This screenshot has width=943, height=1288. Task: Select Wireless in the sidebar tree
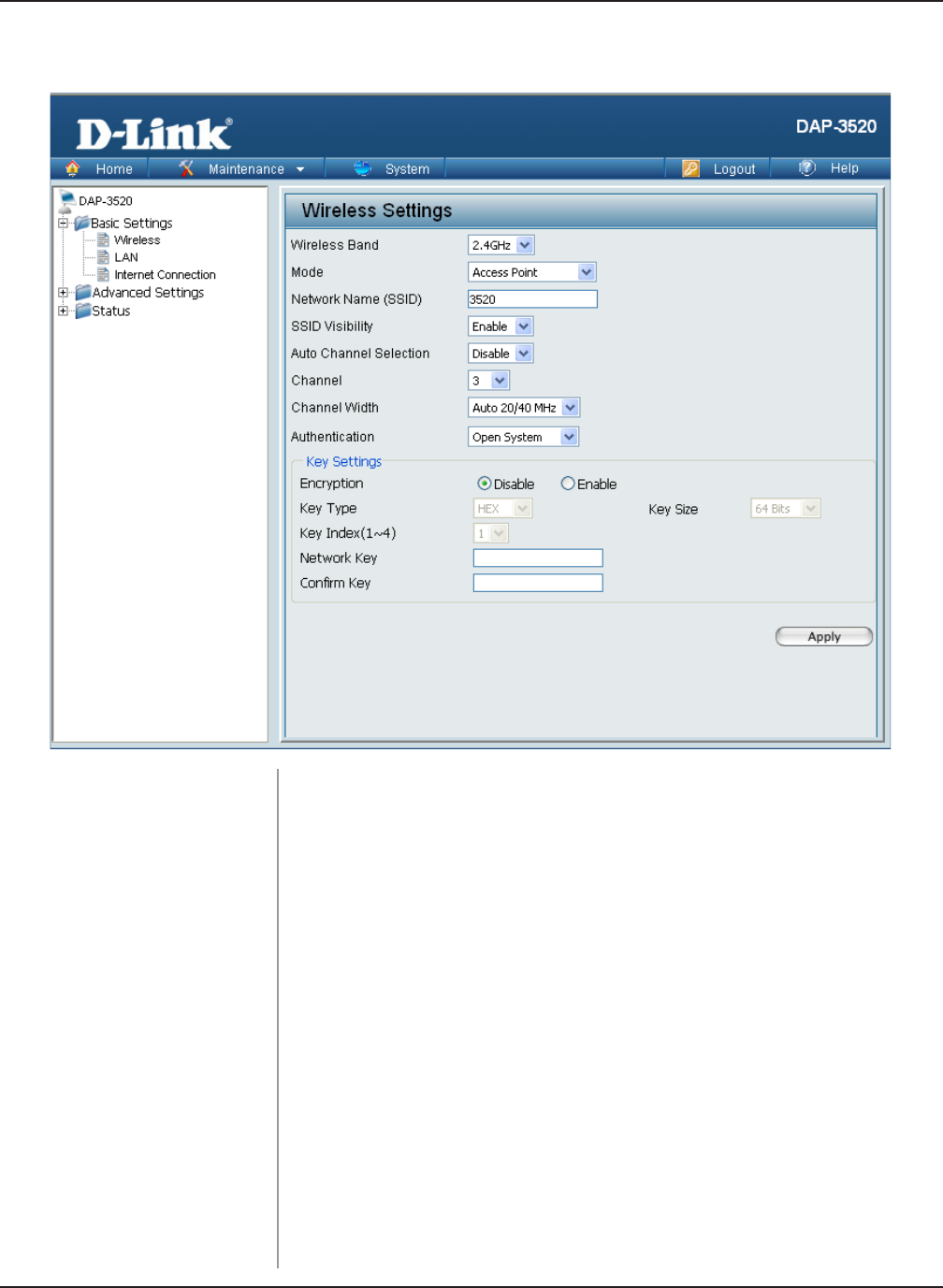click(x=137, y=240)
